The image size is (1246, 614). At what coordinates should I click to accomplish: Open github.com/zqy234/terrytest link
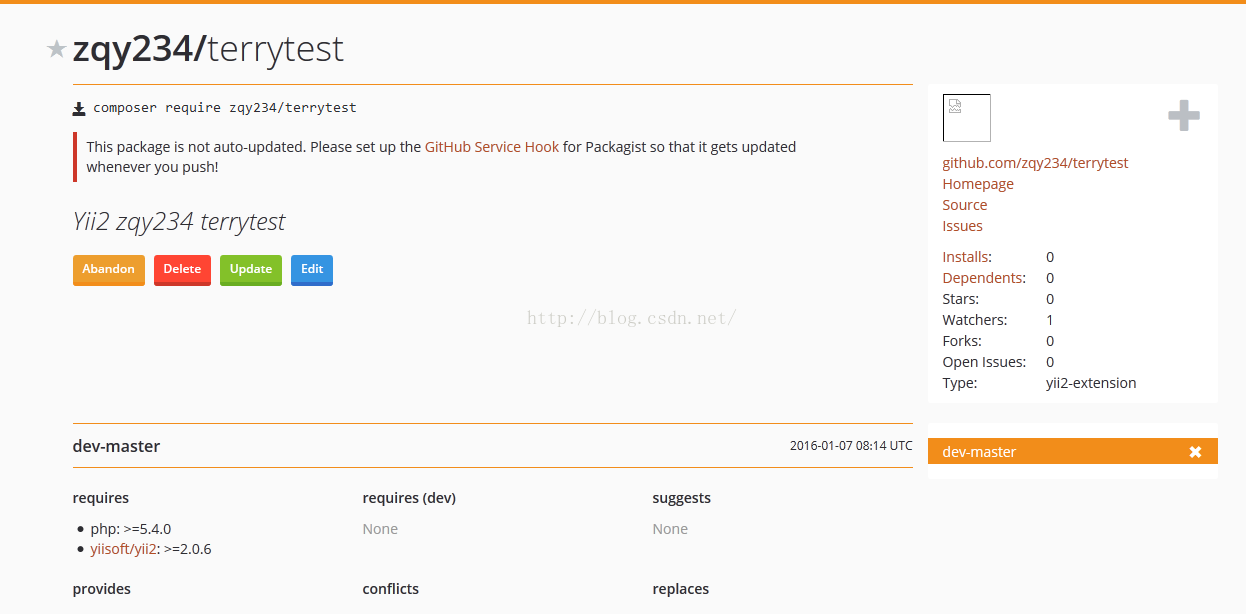click(1035, 163)
